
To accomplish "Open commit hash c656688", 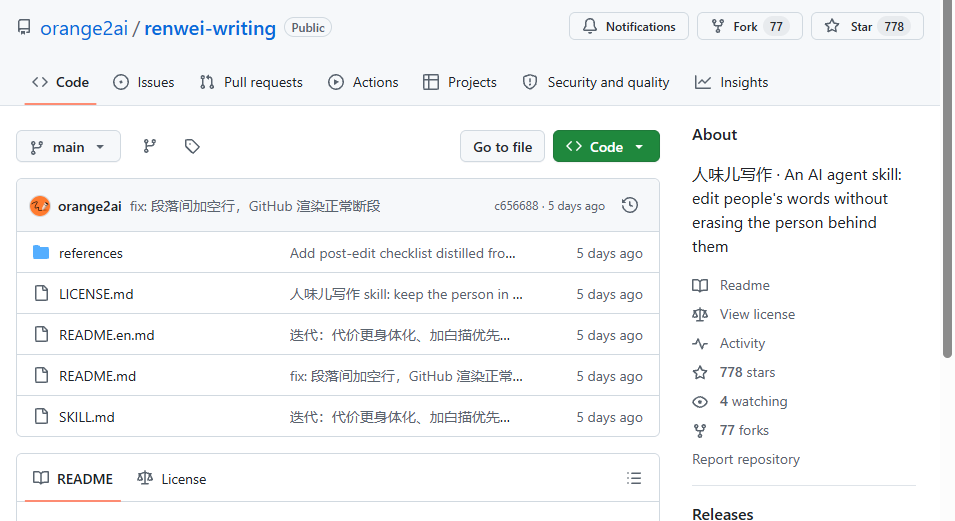I will click(x=516, y=206).
